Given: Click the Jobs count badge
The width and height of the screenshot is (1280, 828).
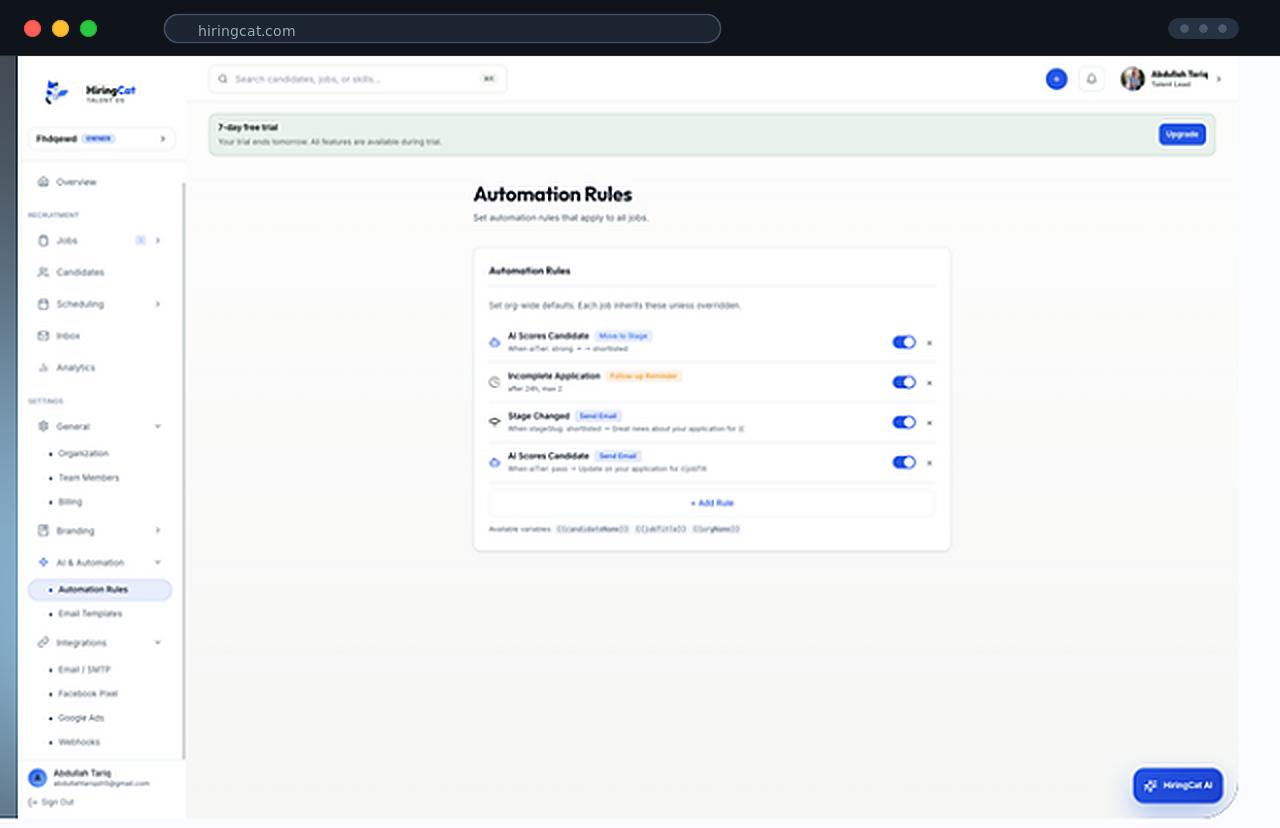Looking at the screenshot, I should (x=141, y=240).
